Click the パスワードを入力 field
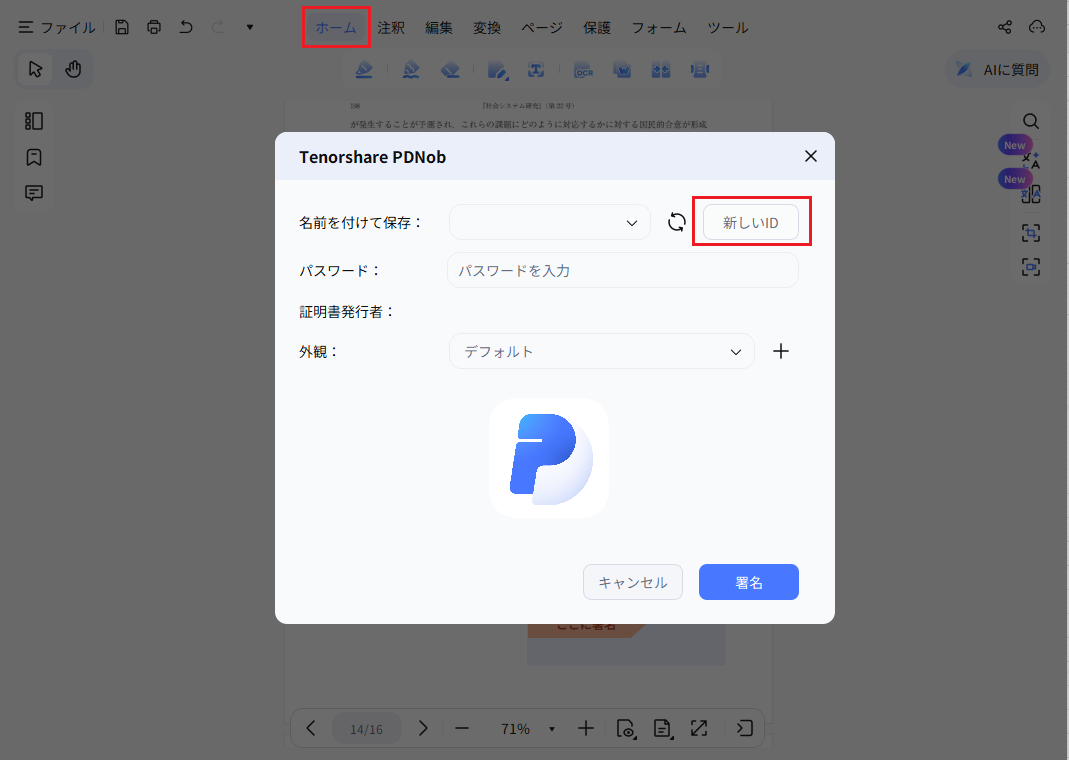Image resolution: width=1069 pixels, height=760 pixels. [622, 270]
